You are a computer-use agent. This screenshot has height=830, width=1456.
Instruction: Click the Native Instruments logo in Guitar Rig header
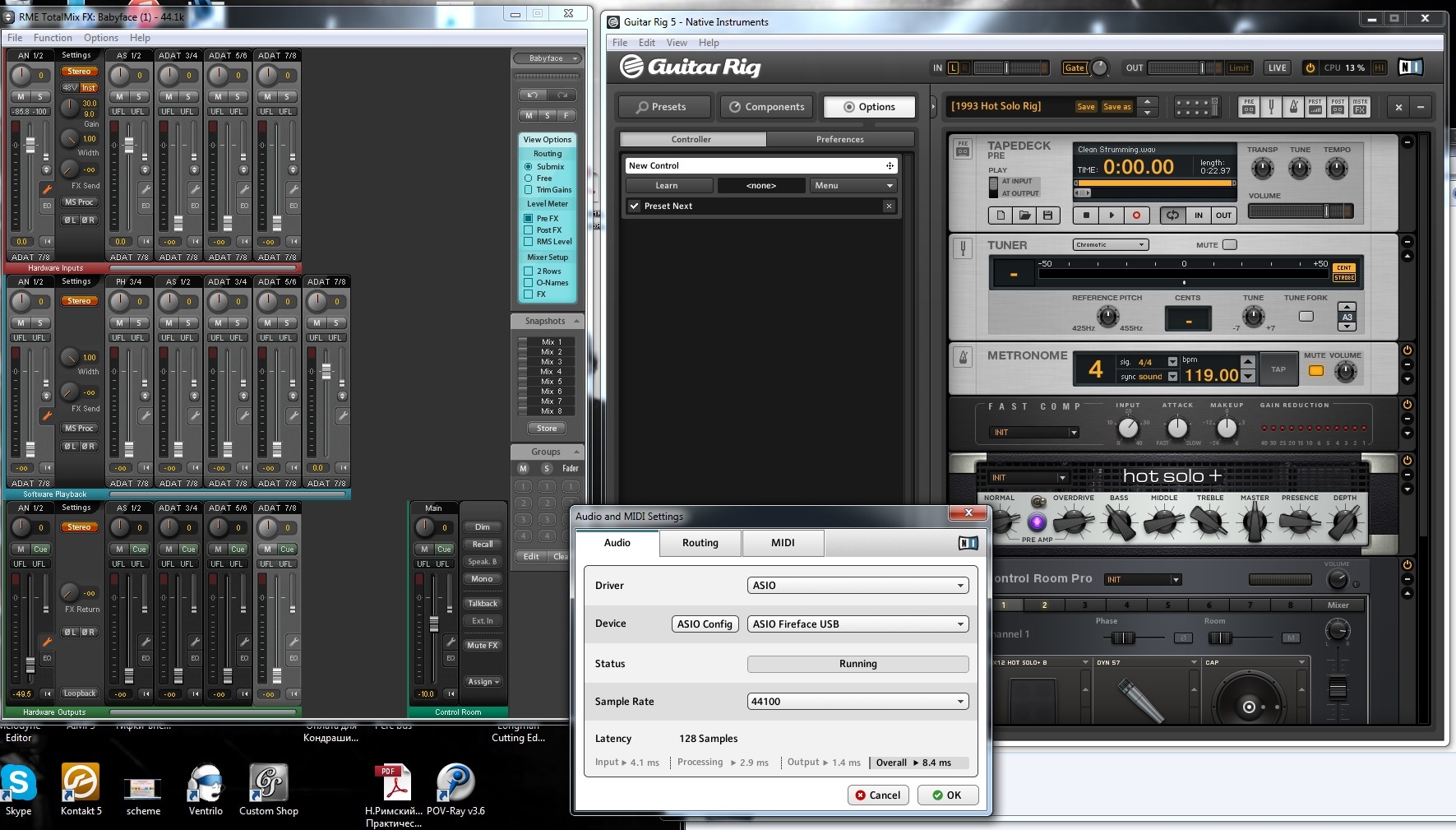1410,67
